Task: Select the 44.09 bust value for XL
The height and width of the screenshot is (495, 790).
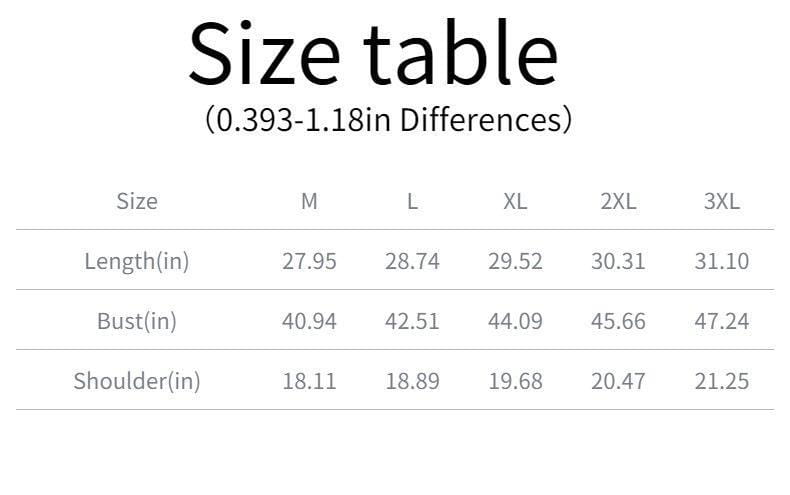Action: tap(515, 321)
